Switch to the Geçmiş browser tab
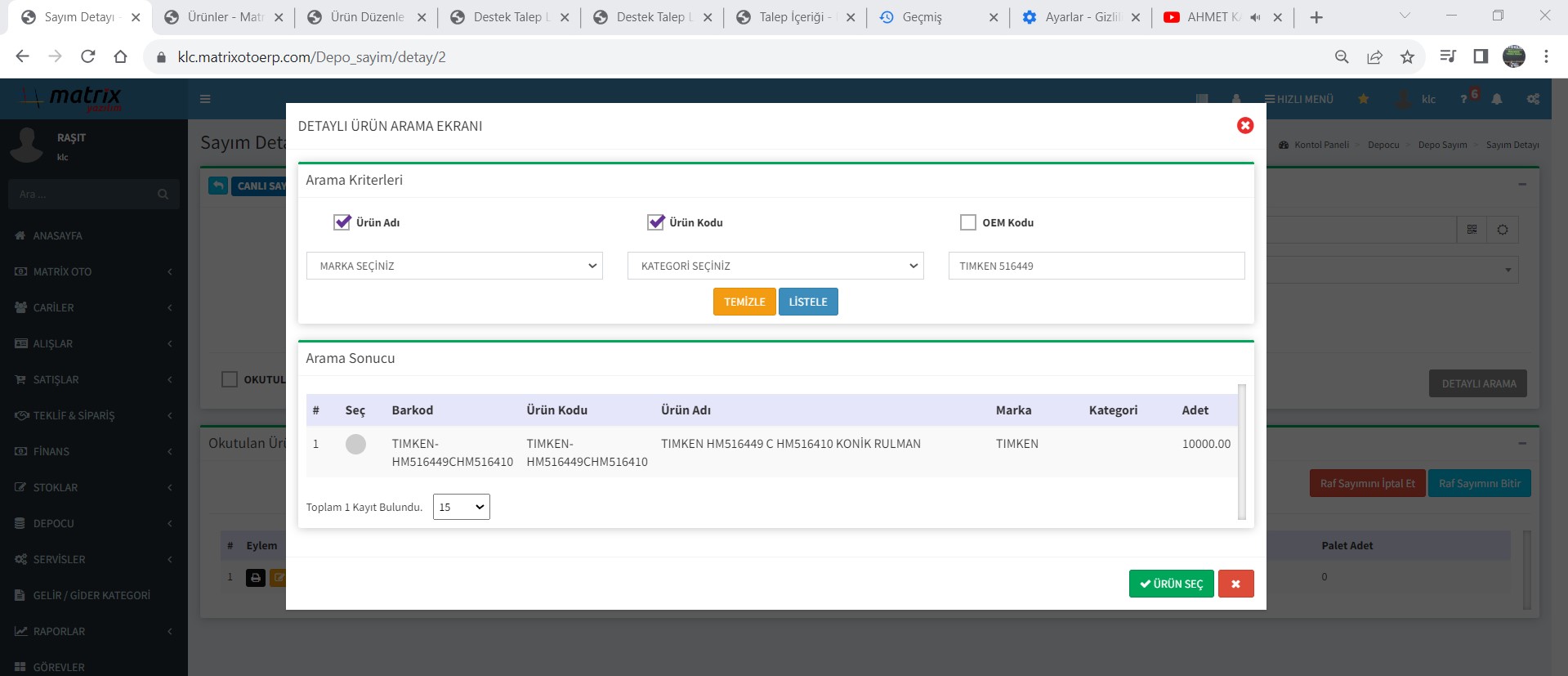The image size is (1568, 676). [922, 17]
